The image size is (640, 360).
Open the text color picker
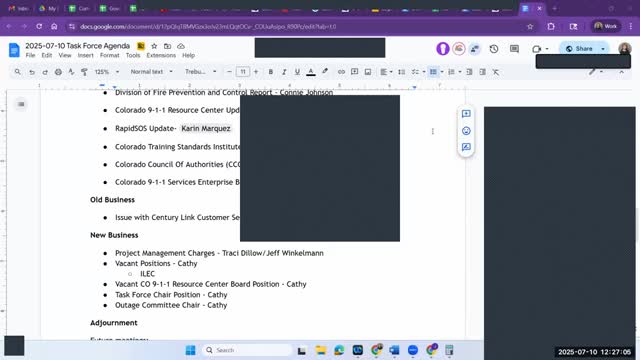click(311, 72)
